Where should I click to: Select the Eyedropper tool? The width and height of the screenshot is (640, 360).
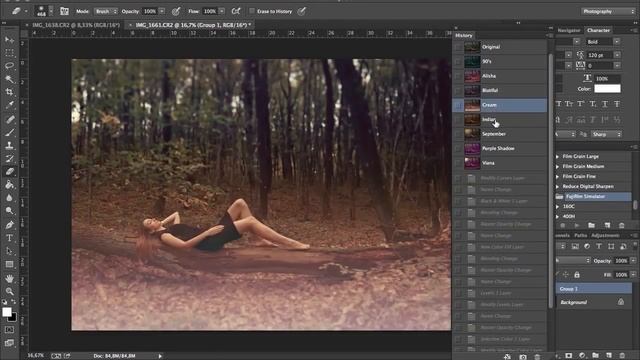point(9,105)
